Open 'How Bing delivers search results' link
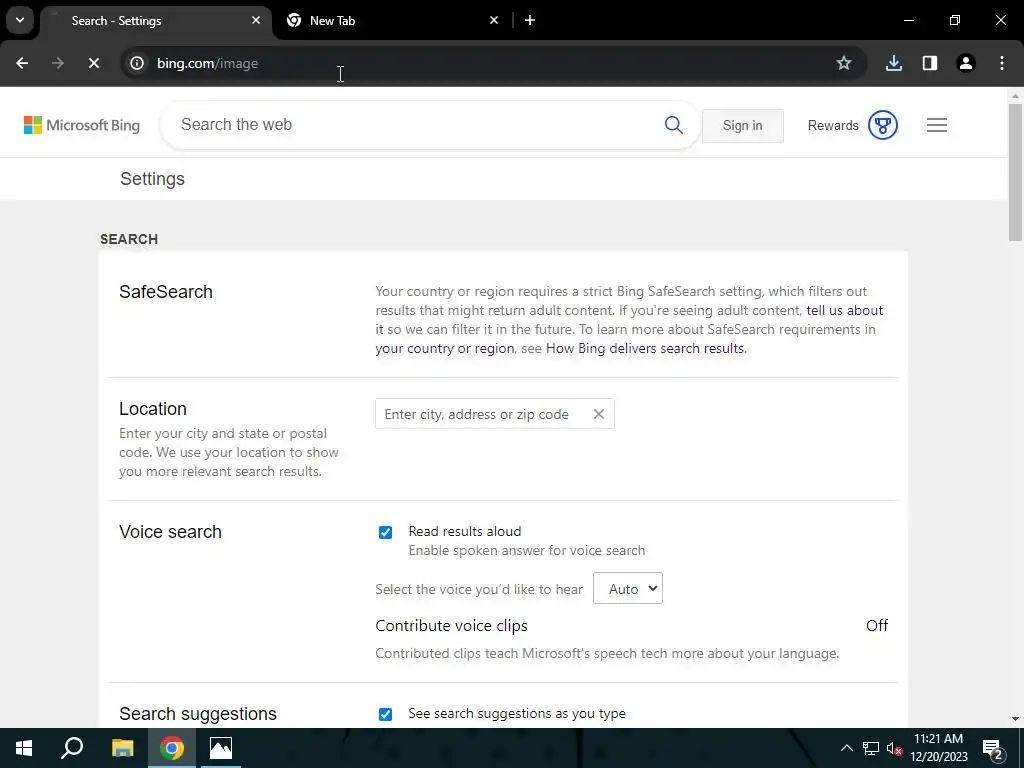The image size is (1024, 768). (x=645, y=348)
